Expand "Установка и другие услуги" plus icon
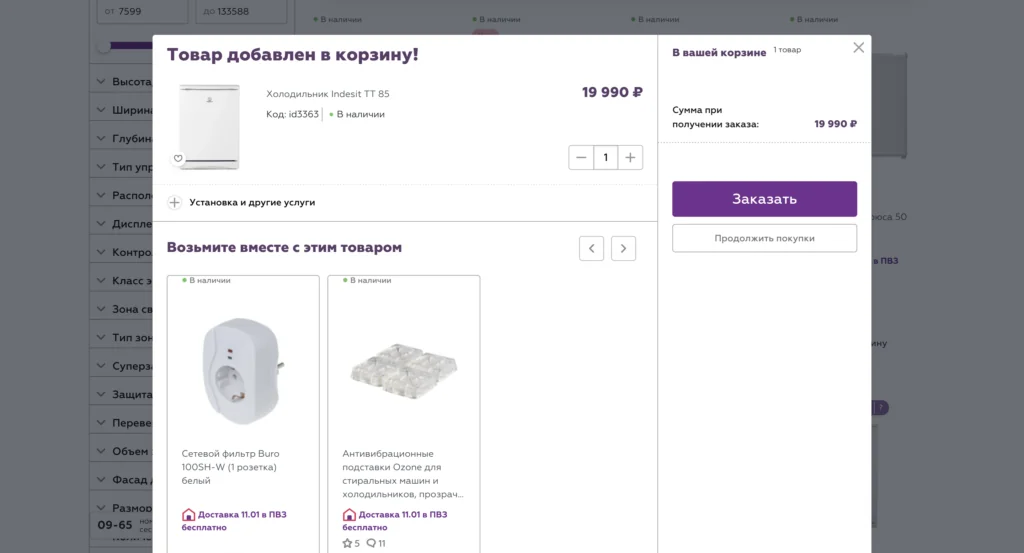1024x553 pixels. pos(174,202)
